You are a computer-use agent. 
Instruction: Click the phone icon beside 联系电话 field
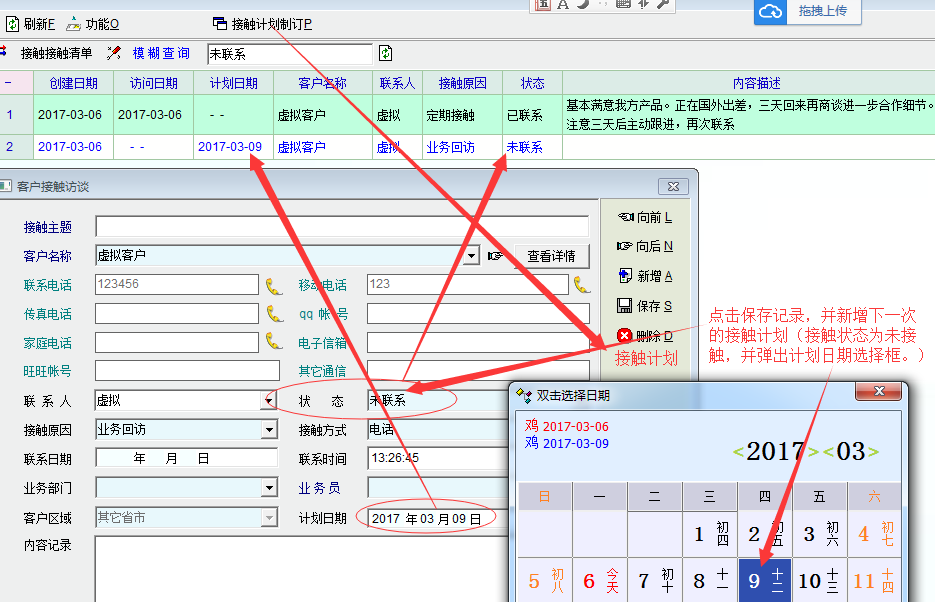point(274,285)
